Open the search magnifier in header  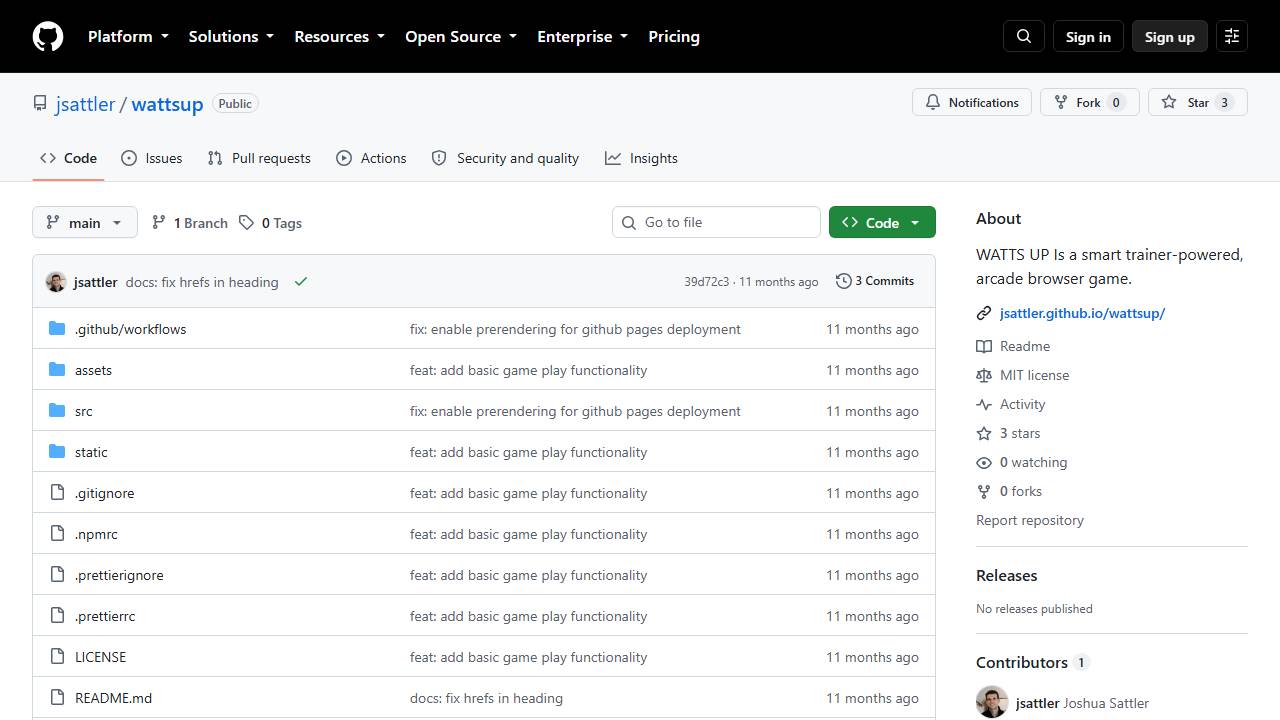(1024, 36)
